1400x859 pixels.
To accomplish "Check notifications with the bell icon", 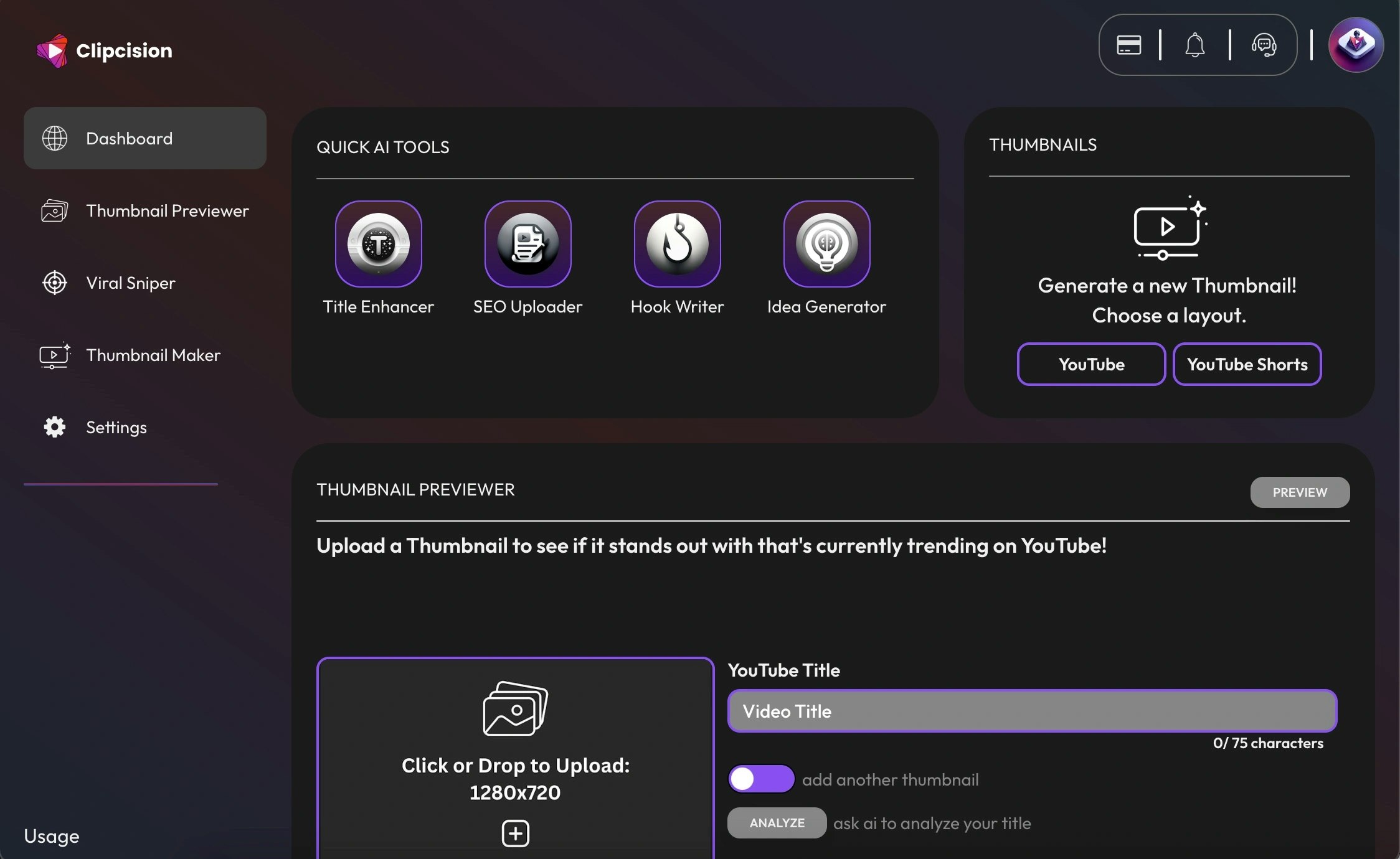I will pyautogui.click(x=1196, y=44).
